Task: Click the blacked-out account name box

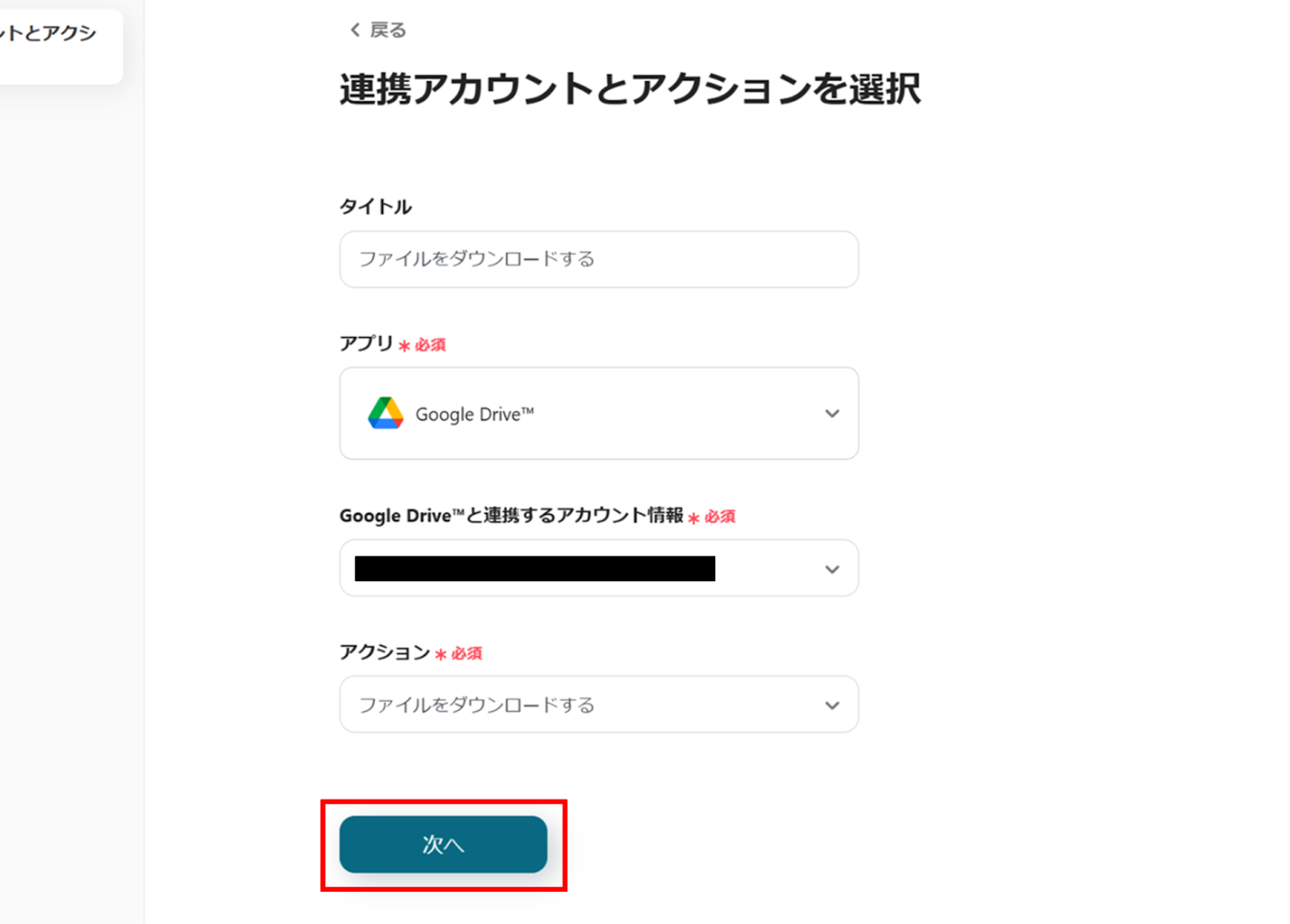Action: pos(535,568)
